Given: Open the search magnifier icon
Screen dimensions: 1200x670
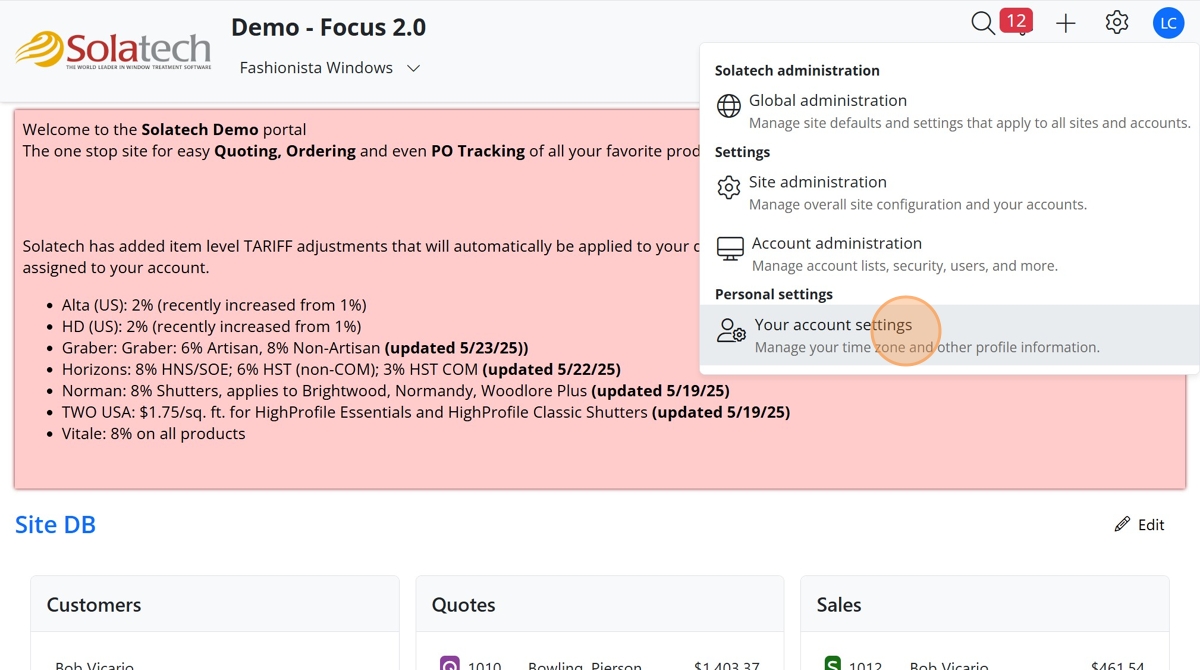Looking at the screenshot, I should (983, 23).
